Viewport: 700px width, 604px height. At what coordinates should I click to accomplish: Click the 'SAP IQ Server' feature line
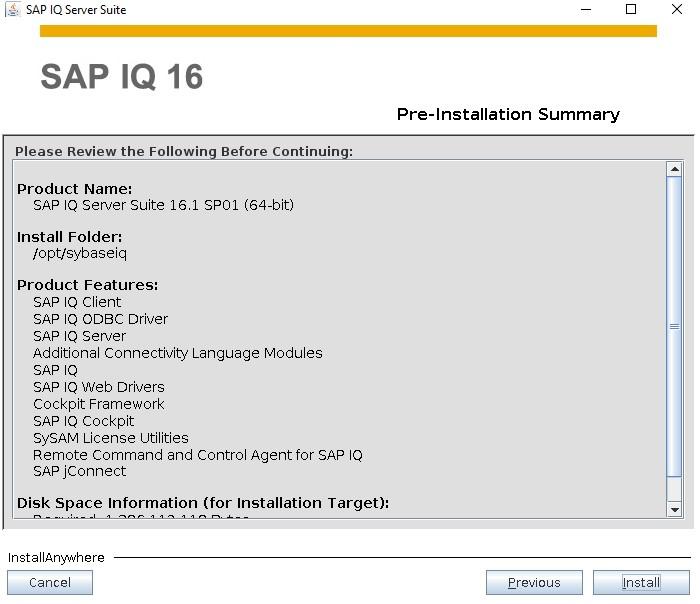pyautogui.click(x=79, y=336)
